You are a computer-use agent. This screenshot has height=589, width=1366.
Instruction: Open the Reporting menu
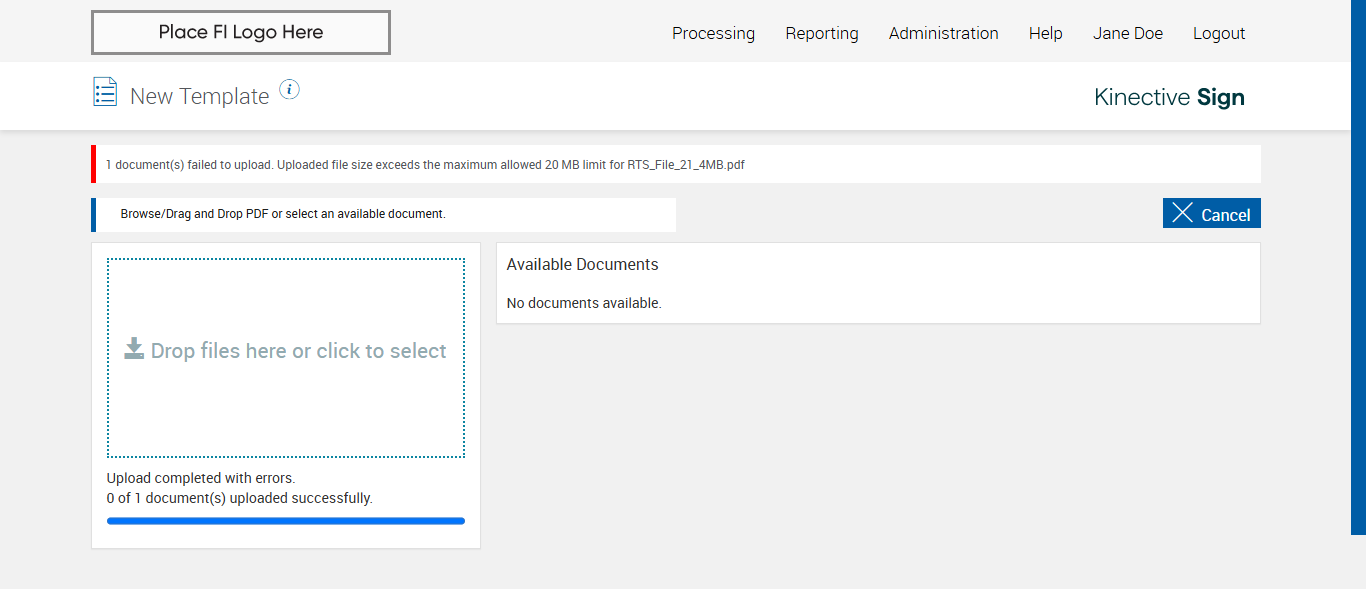(x=821, y=33)
